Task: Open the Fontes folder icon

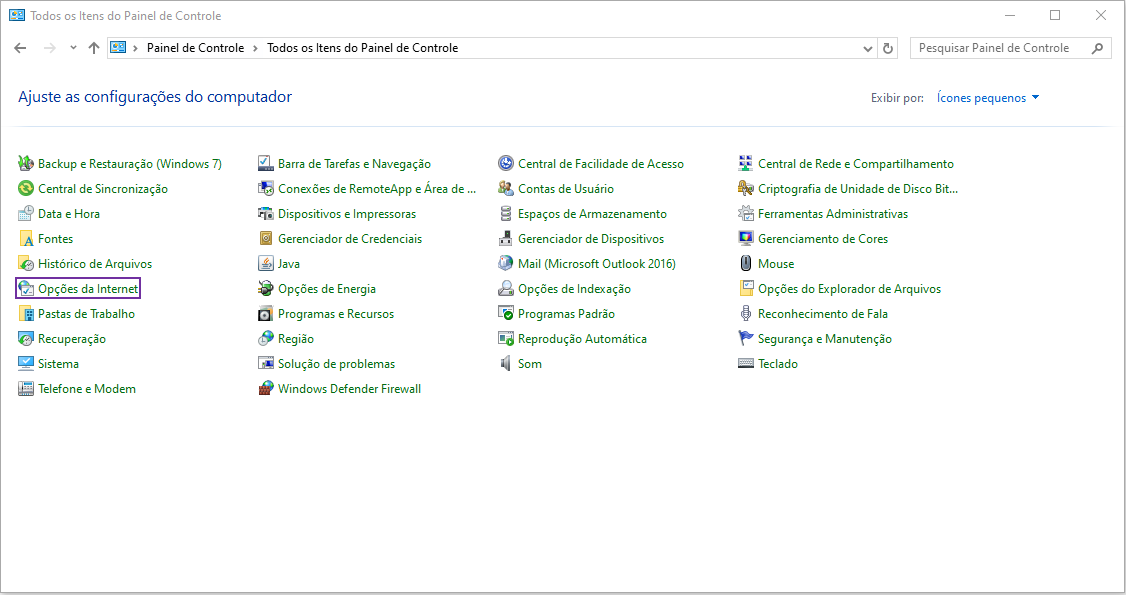Action: pyautogui.click(x=26, y=239)
